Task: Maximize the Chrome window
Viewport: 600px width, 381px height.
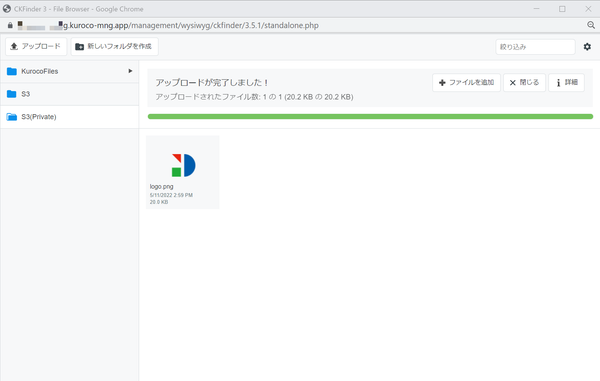Action: pos(562,9)
